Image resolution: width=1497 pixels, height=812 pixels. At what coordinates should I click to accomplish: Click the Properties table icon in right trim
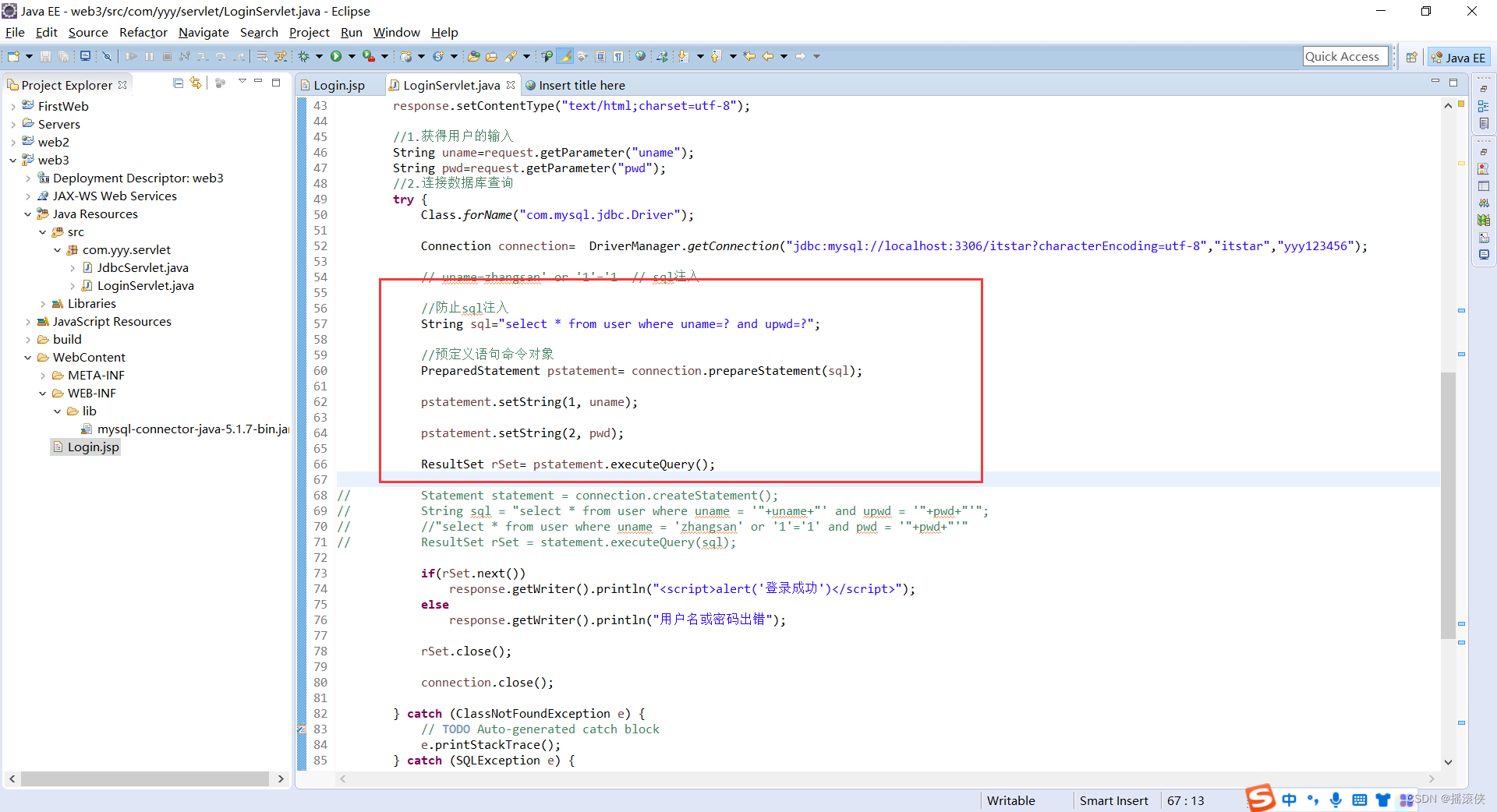pos(1484,185)
